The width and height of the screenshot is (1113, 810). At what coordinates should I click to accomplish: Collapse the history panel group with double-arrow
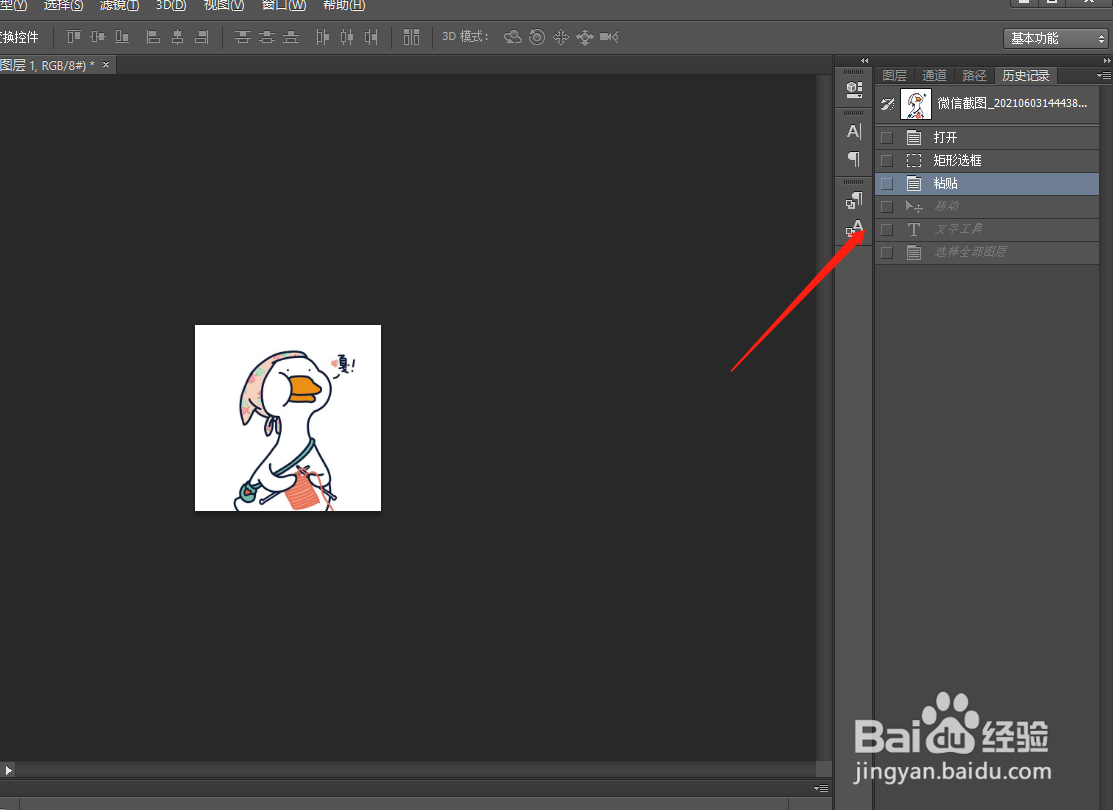click(1107, 60)
